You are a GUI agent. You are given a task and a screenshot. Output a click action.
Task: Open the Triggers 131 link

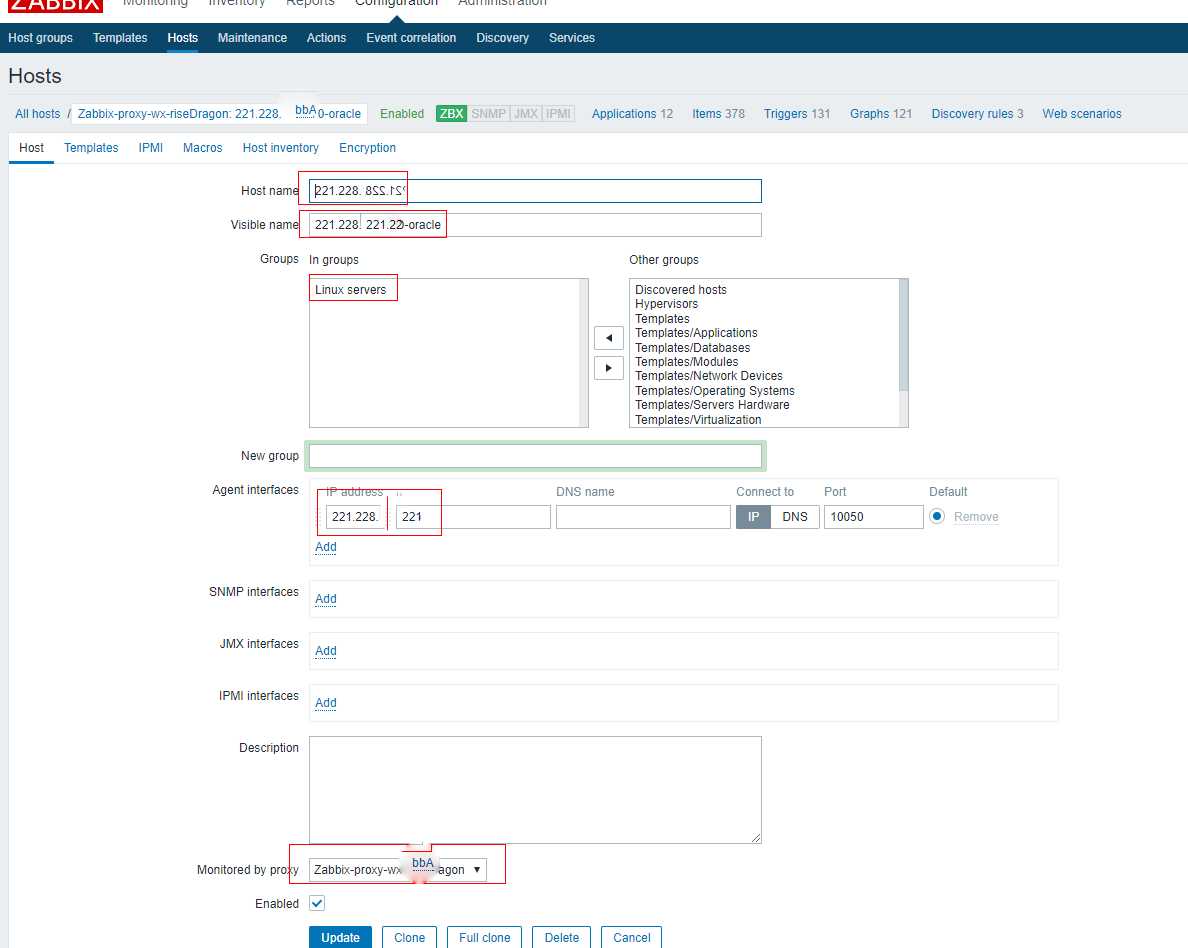point(797,114)
